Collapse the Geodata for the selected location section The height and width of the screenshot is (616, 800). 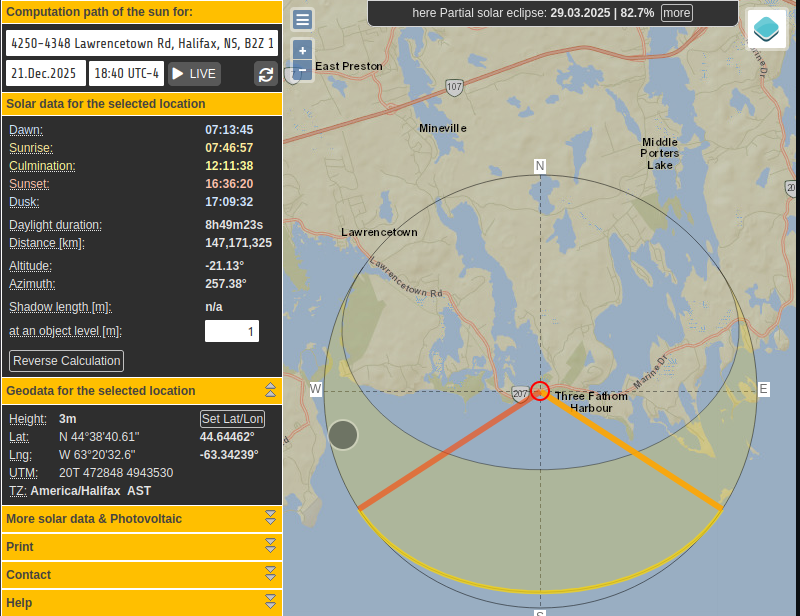pyautogui.click(x=270, y=391)
